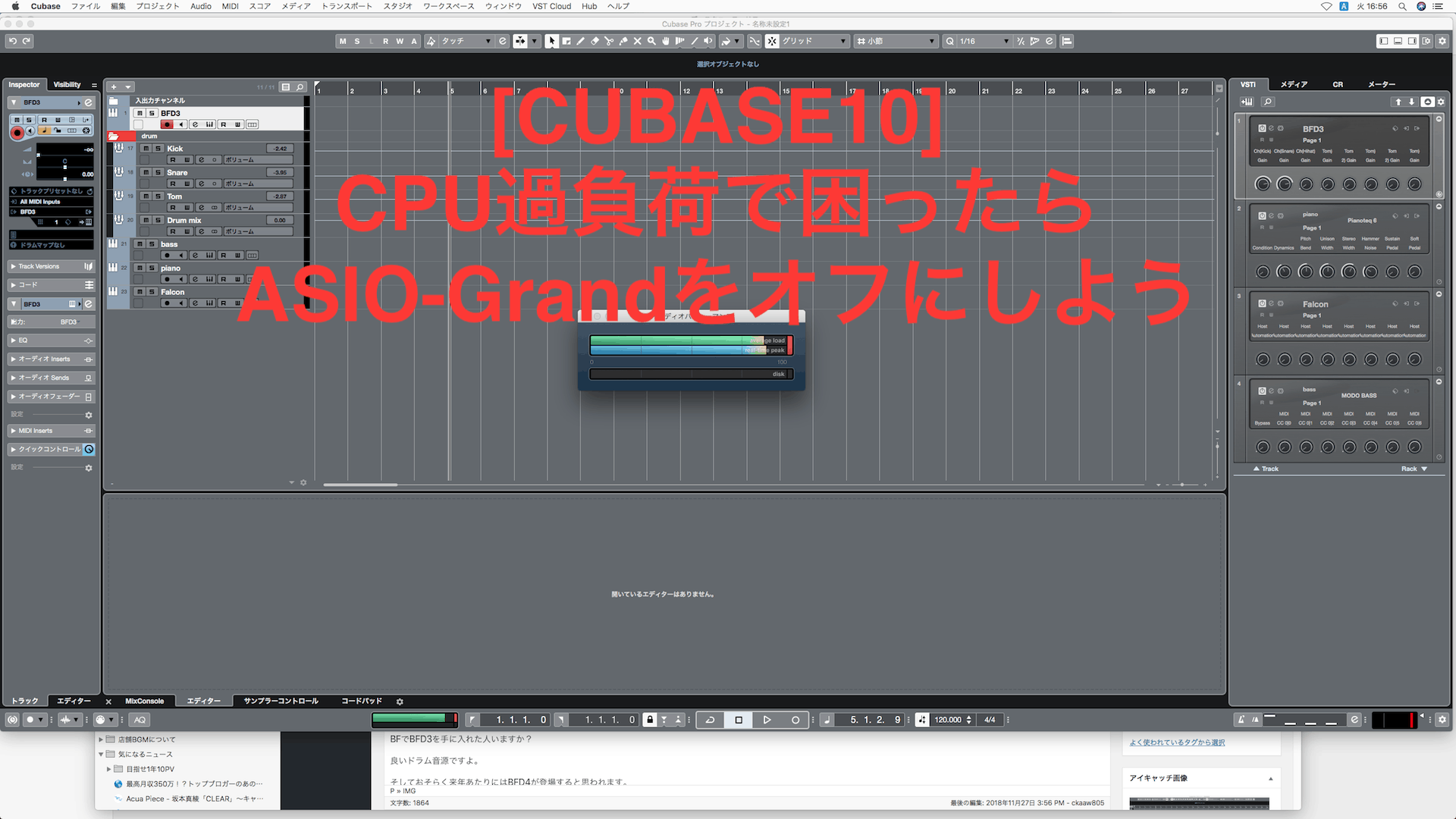The image size is (1456, 819).
Task: Solo the Snare track
Action: coord(158,173)
